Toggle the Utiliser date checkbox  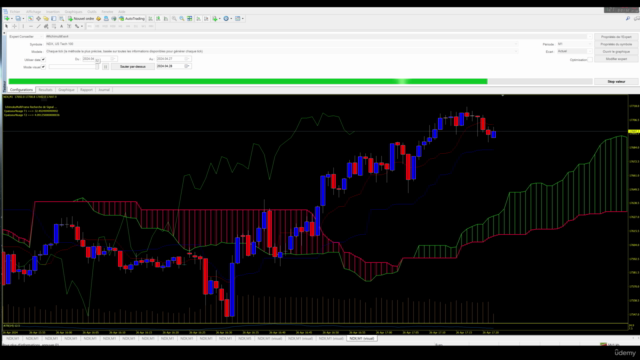pyautogui.click(x=43, y=60)
